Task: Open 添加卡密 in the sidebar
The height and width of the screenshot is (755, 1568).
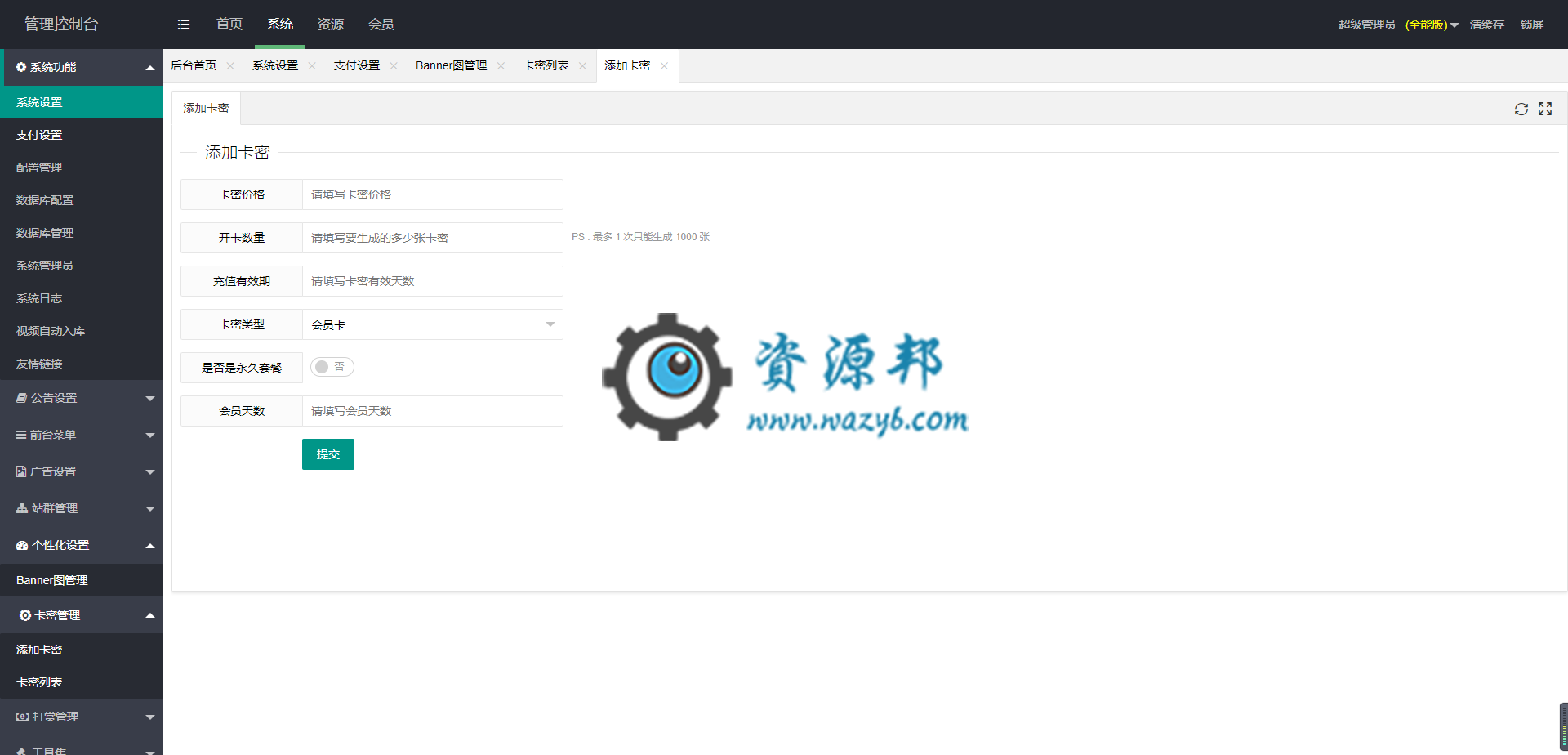Action: pyautogui.click(x=82, y=650)
